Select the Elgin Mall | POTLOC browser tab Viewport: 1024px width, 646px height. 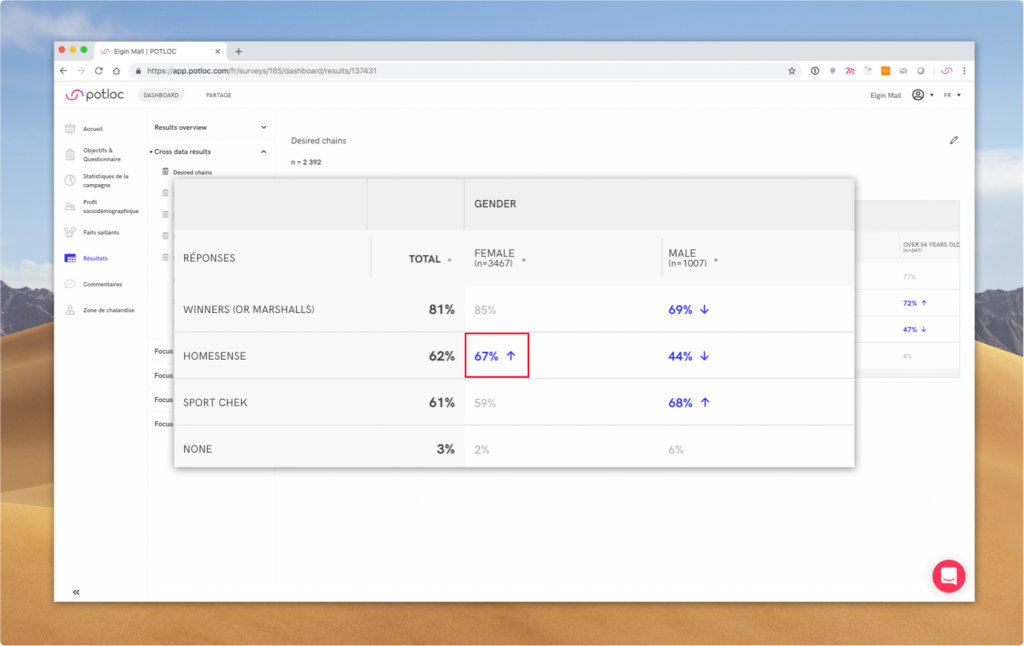coord(160,51)
